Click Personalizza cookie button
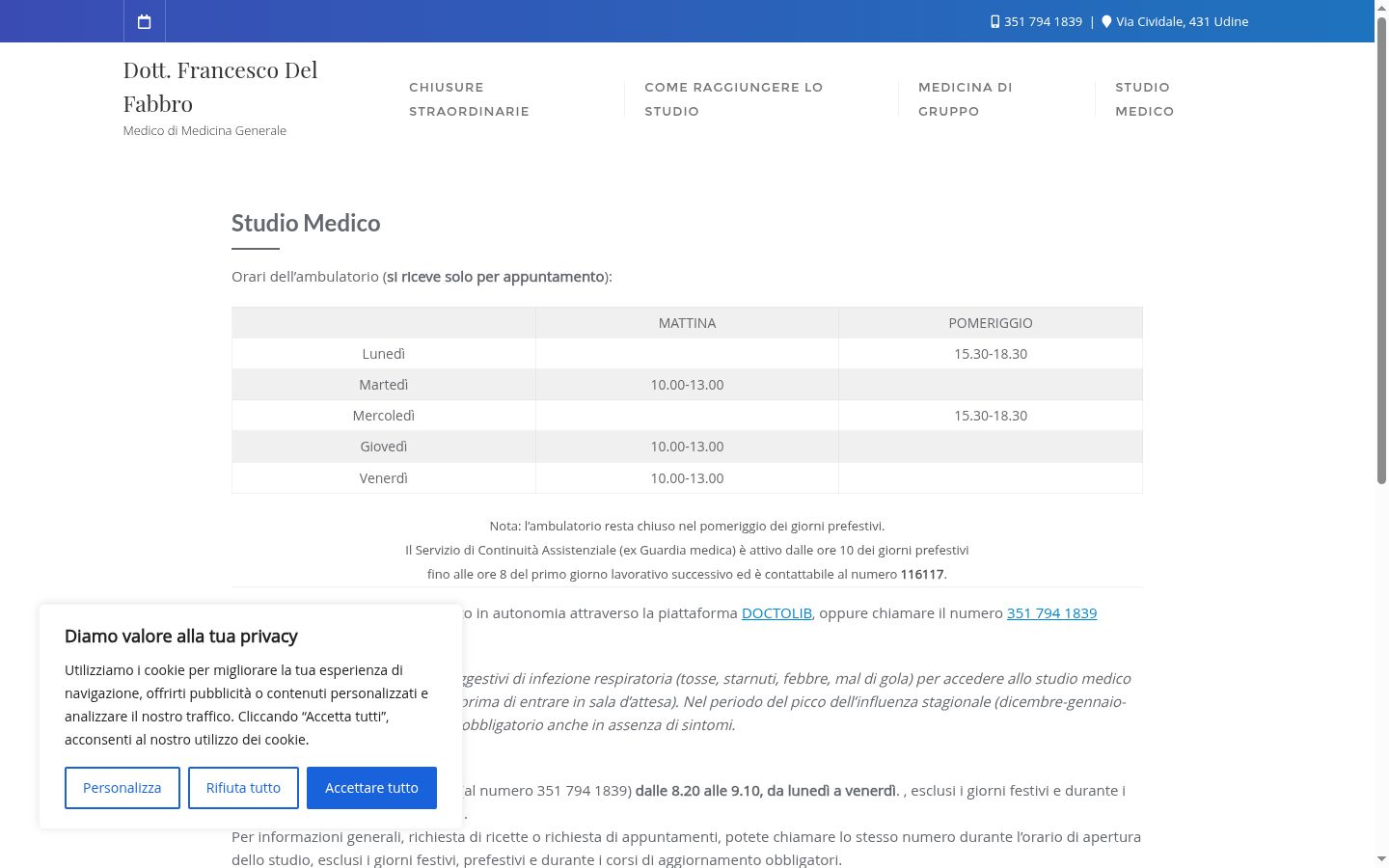Screen dimensions: 1389x868 pos(123,788)
